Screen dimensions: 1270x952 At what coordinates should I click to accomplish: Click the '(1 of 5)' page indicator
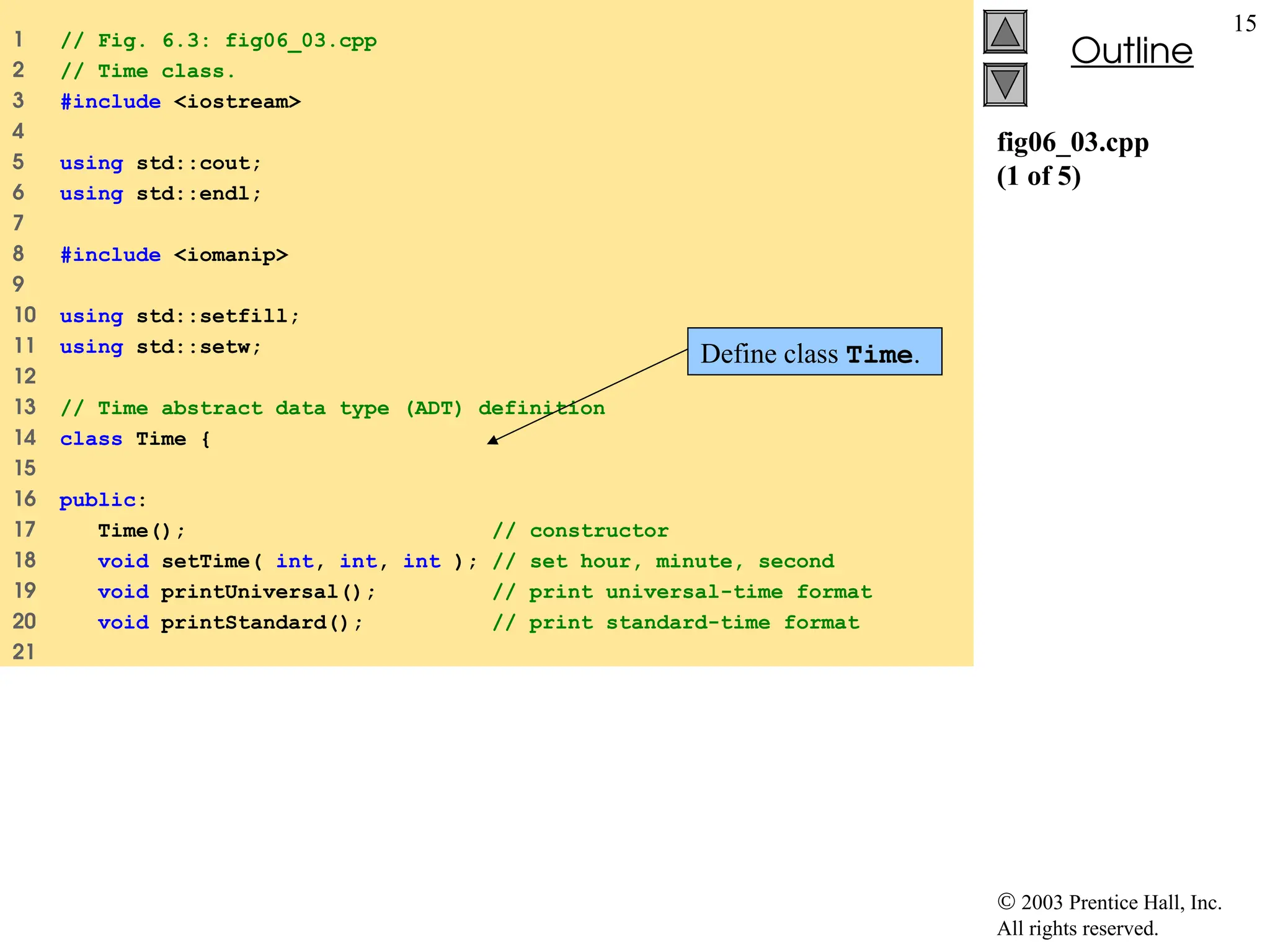click(x=1039, y=176)
